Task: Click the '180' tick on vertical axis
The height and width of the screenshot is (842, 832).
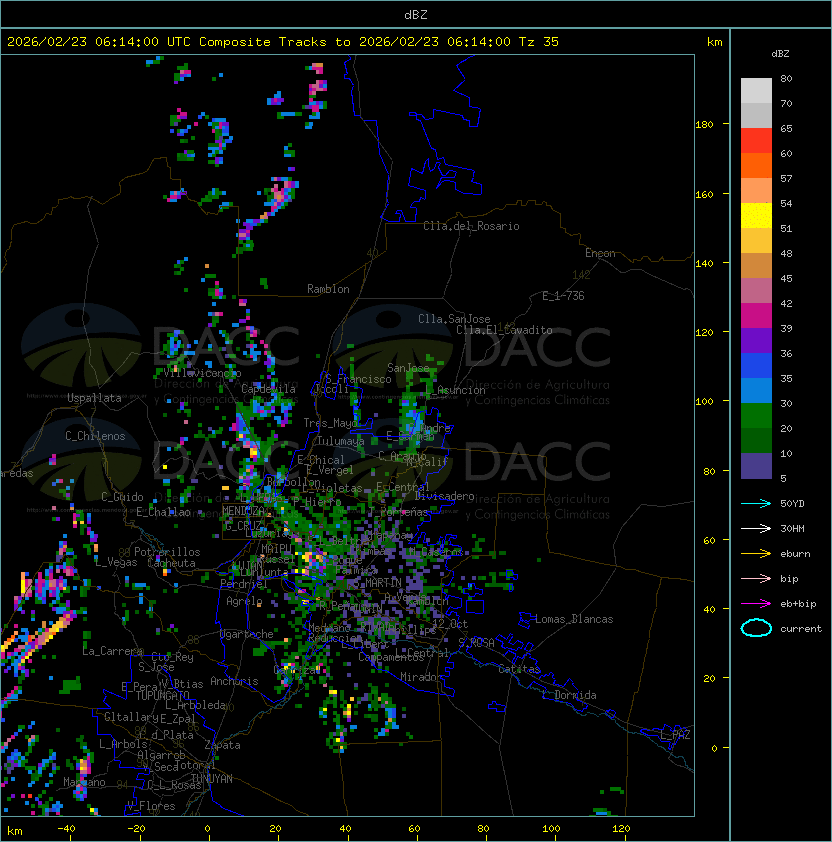Action: pyautogui.click(x=704, y=125)
